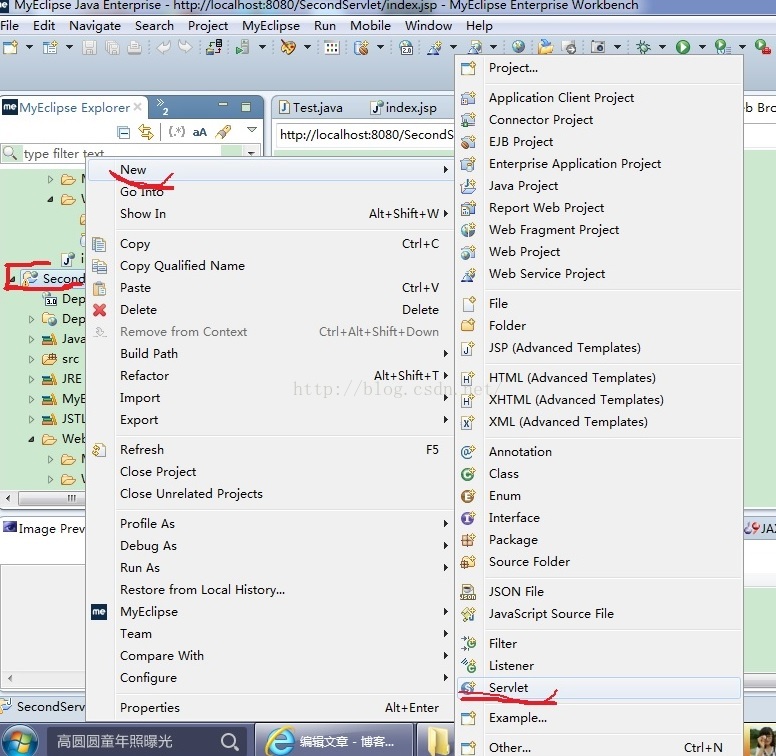Screen dimensions: 776x756
Task: Click the JSON File icon
Action: click(468, 591)
